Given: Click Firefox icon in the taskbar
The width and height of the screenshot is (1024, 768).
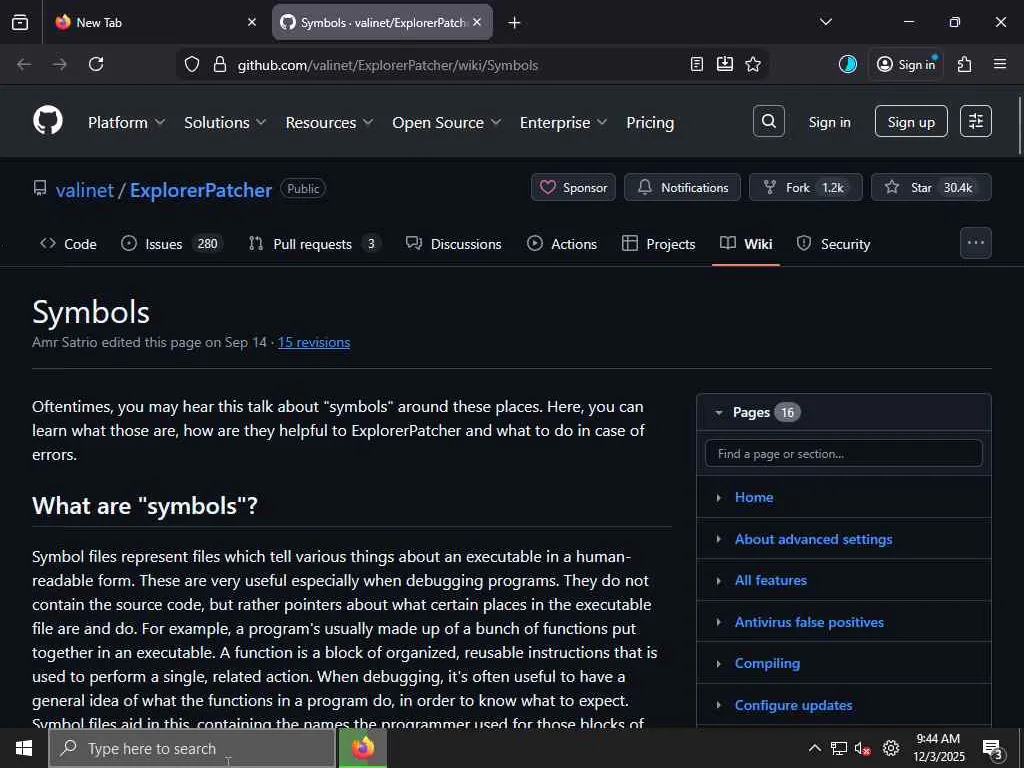Looking at the screenshot, I should pyautogui.click(x=363, y=748).
